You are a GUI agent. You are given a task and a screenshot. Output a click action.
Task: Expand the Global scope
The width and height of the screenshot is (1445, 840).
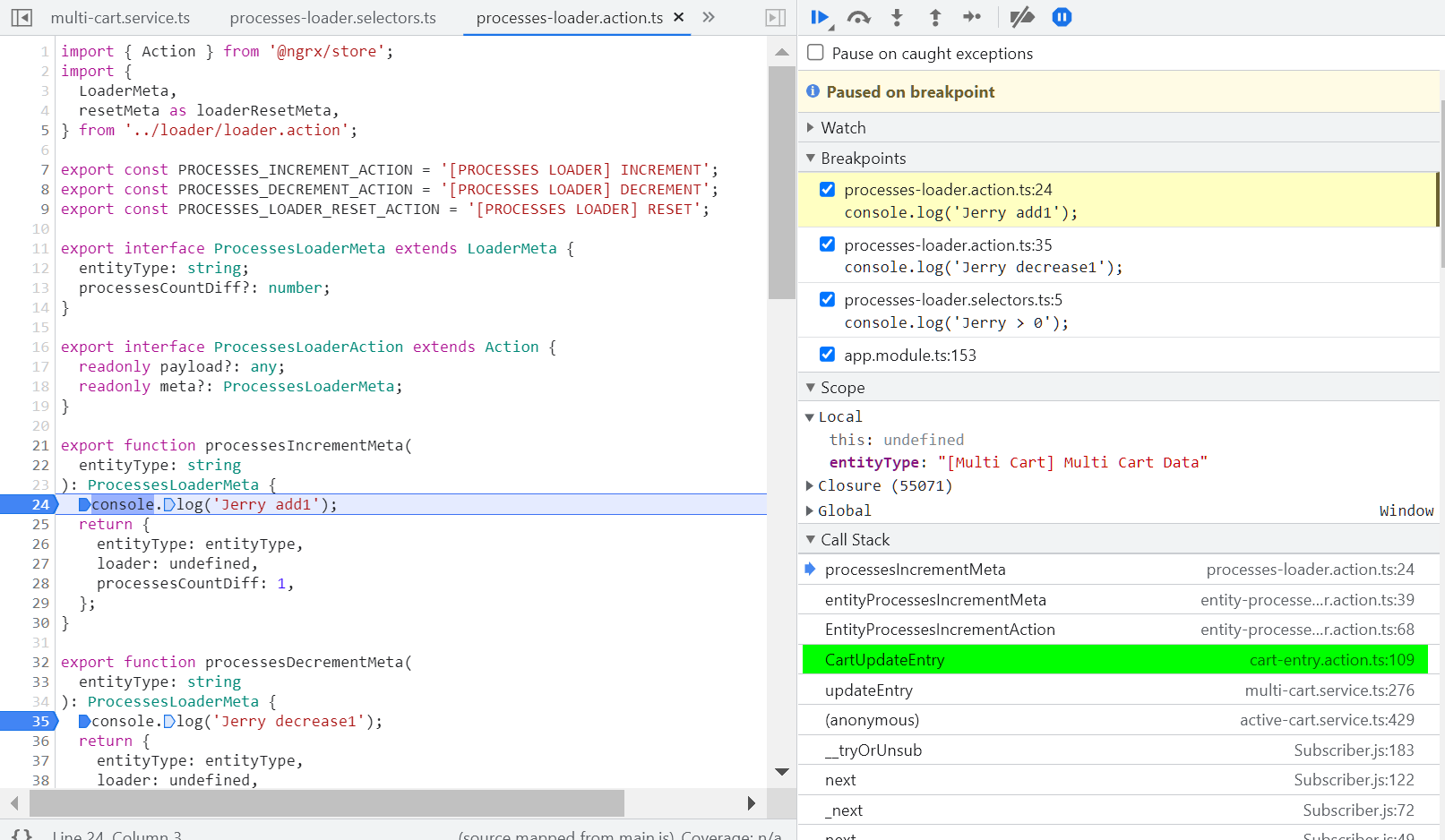pos(810,510)
